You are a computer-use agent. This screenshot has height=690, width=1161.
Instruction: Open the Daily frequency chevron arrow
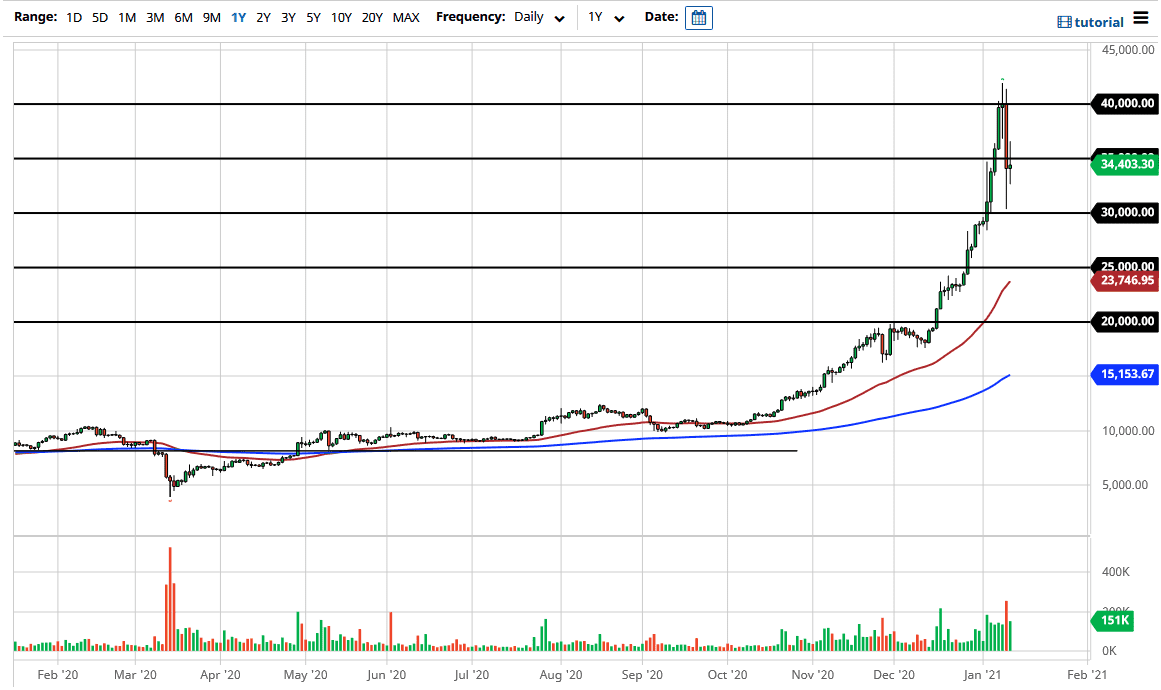559,18
